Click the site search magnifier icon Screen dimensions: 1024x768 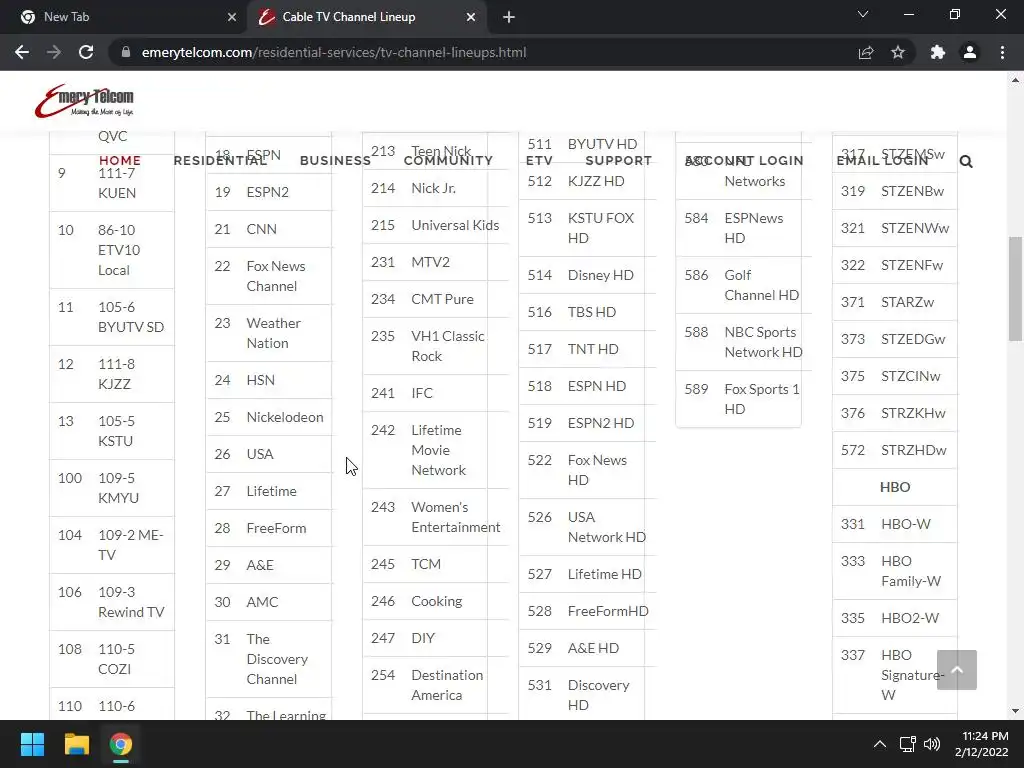pos(966,161)
